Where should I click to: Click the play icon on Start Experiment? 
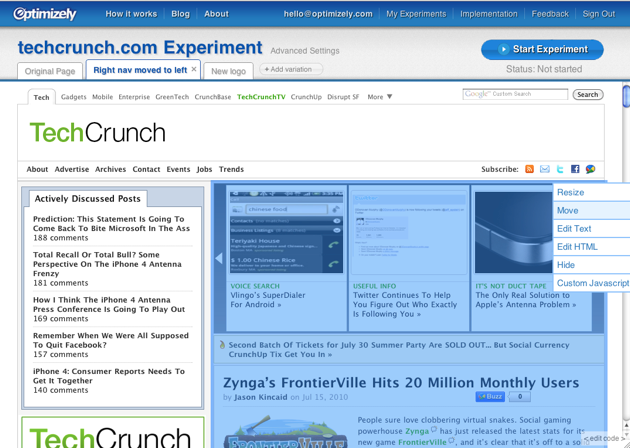tap(503, 49)
